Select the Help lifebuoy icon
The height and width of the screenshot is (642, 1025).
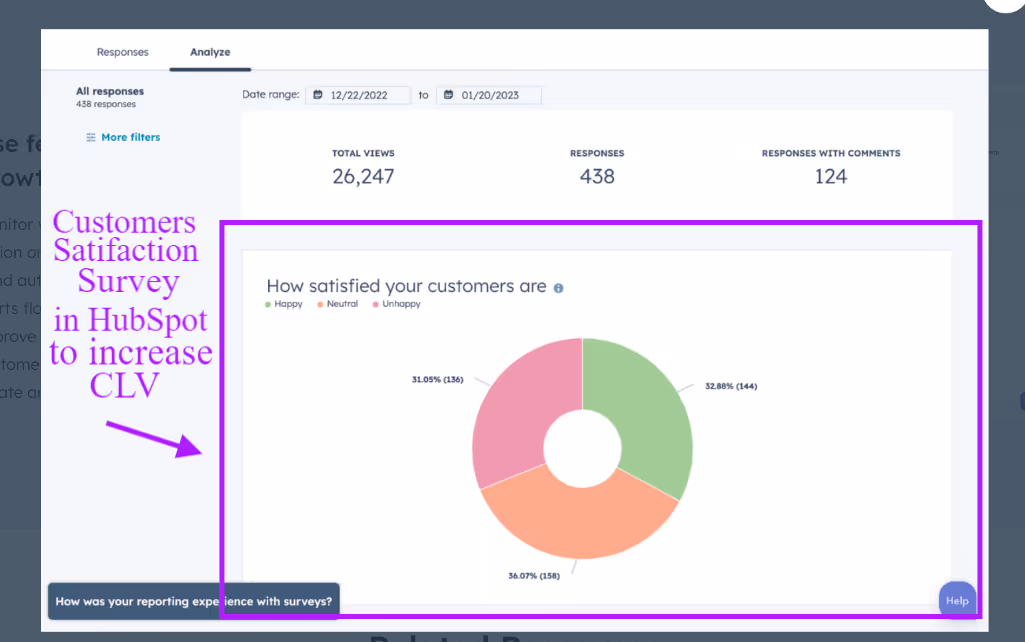957,599
